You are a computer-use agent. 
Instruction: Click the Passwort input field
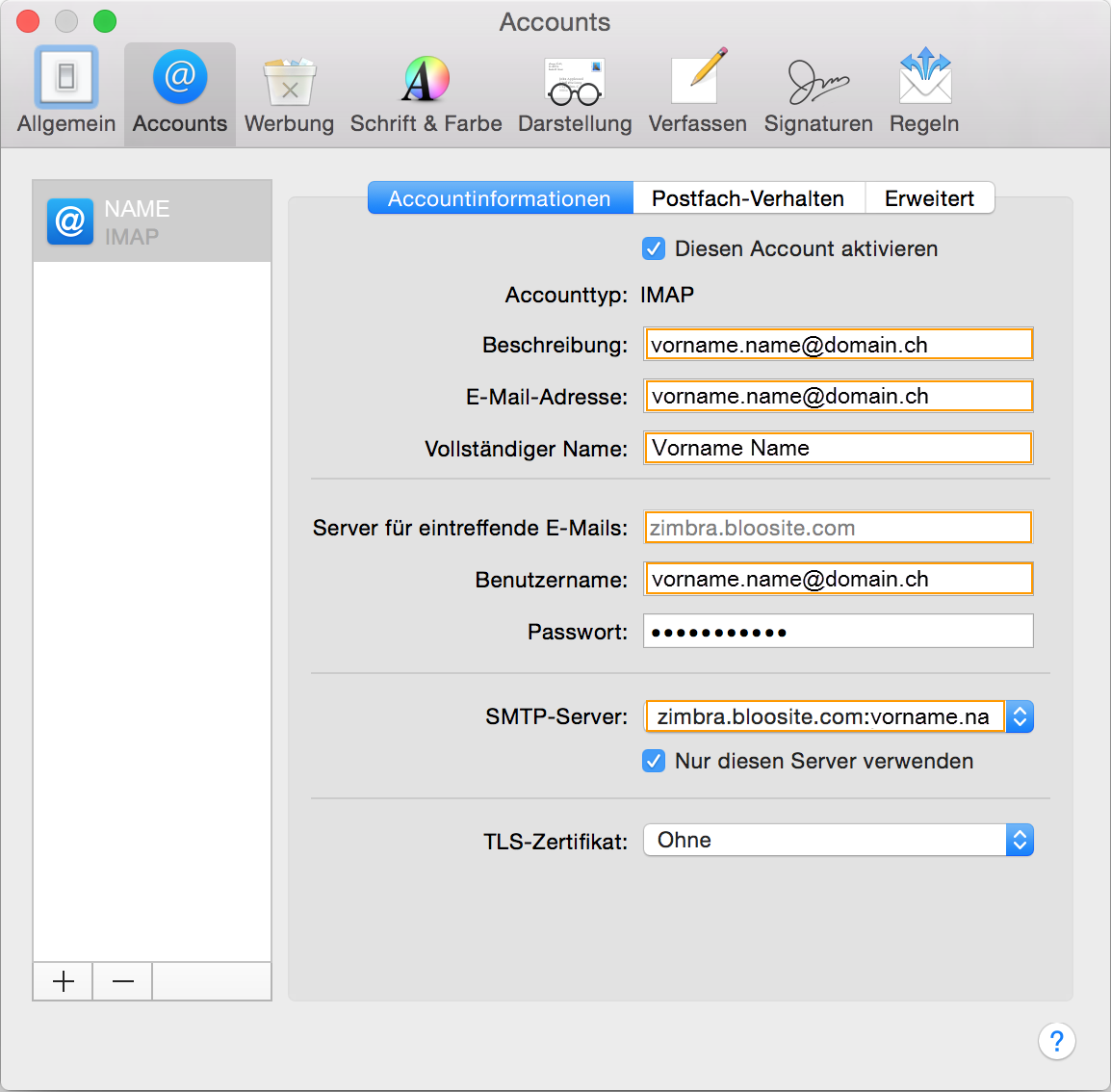[838, 632]
